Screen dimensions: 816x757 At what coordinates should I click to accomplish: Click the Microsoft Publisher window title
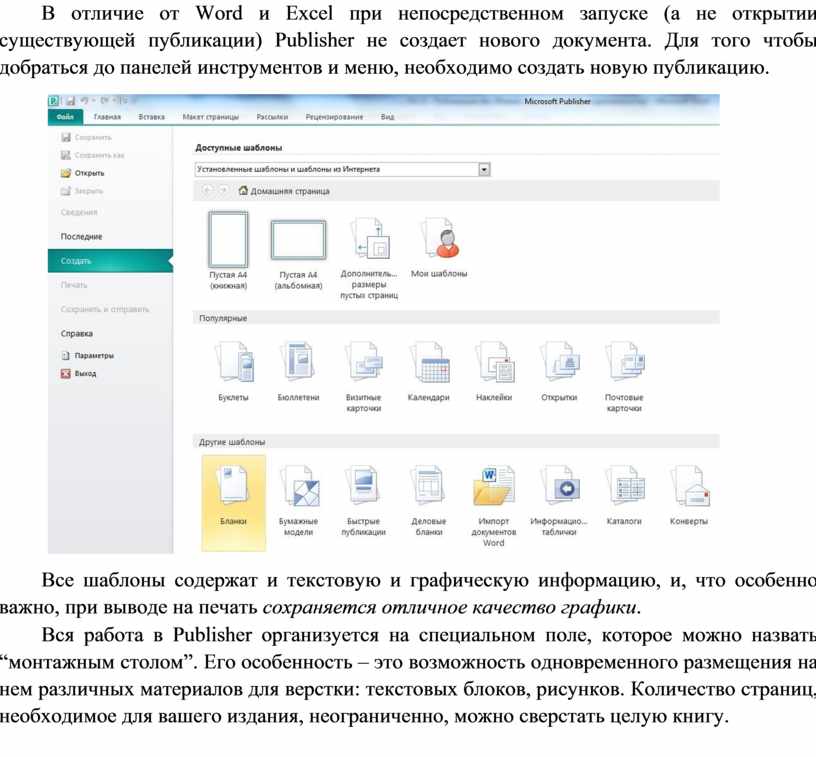[557, 101]
